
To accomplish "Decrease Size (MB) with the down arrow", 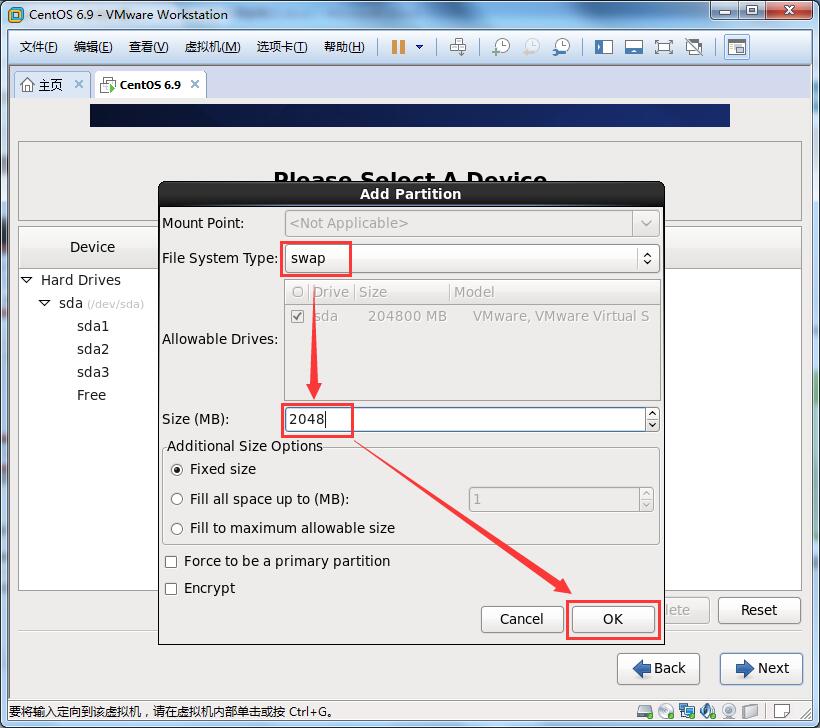I will click(x=652, y=425).
